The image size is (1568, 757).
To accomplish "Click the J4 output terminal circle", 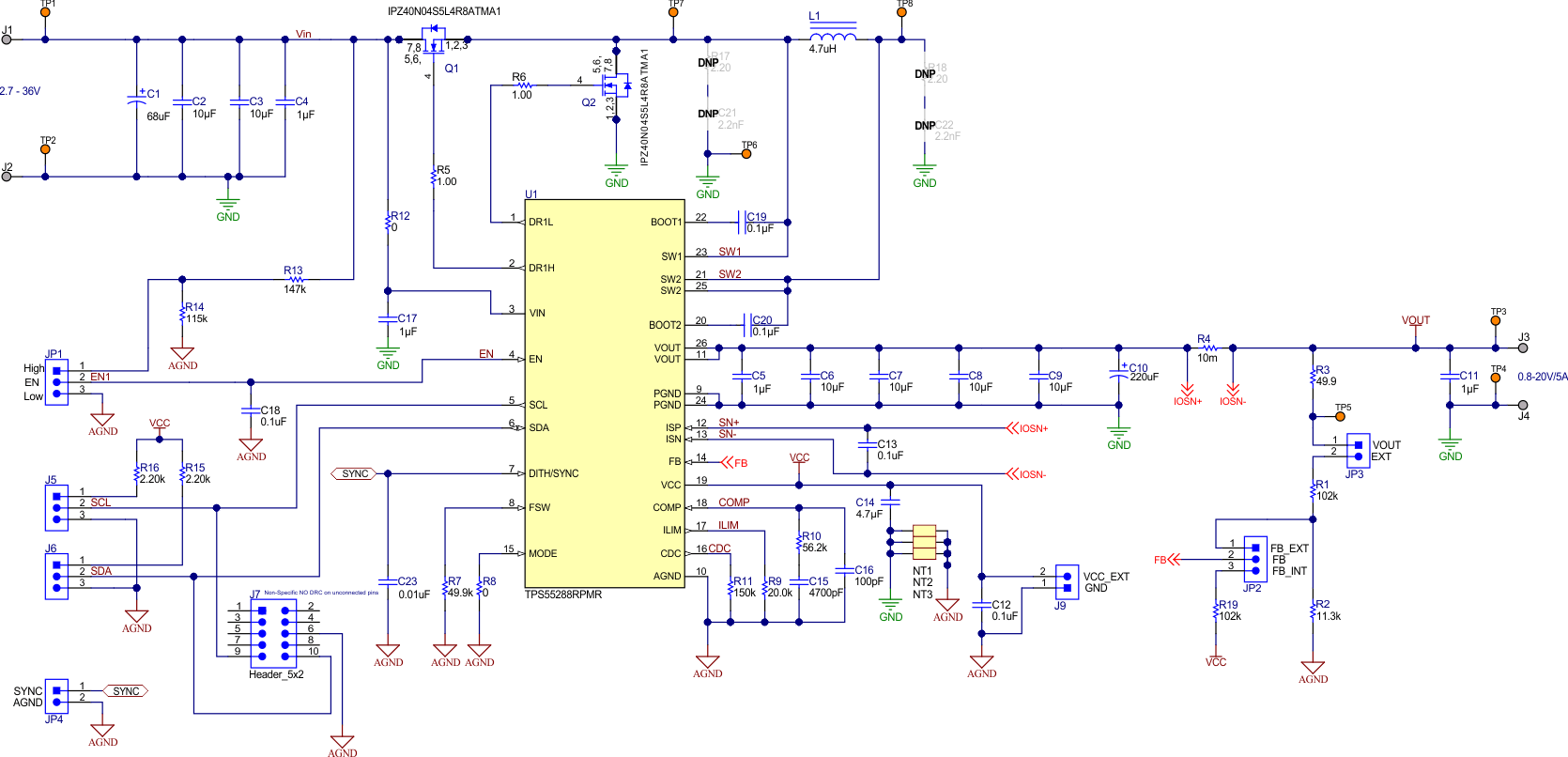I will (x=1523, y=405).
